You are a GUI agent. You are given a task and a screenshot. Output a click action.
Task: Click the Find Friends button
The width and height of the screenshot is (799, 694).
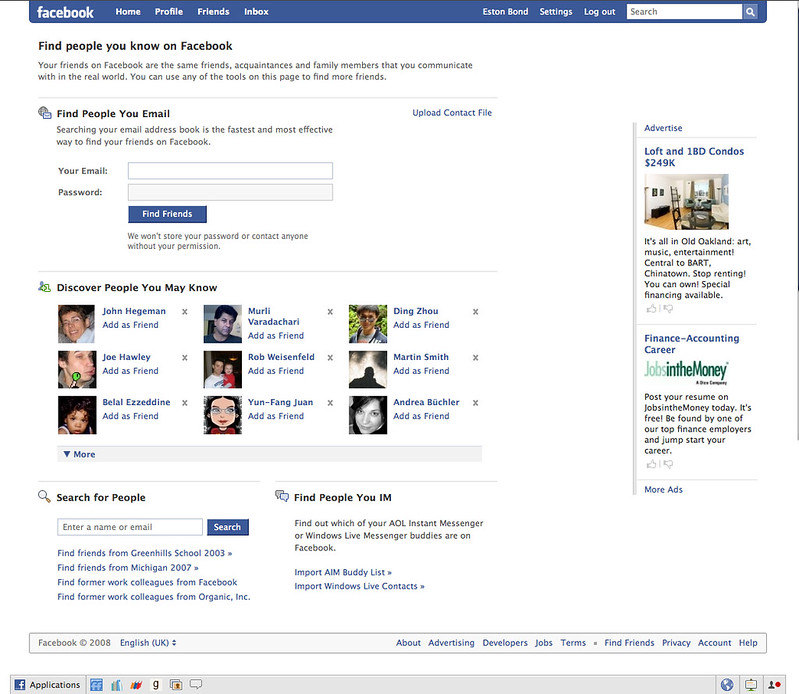(x=167, y=214)
